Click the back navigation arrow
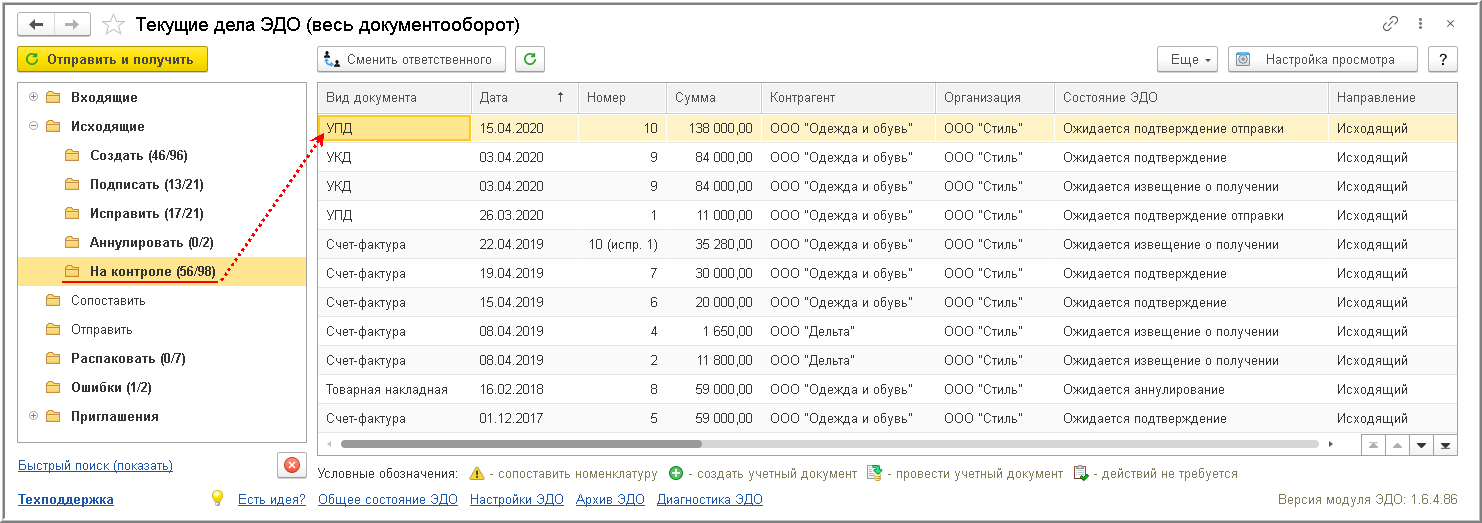Viewport: 1482px width, 523px height. 37,24
